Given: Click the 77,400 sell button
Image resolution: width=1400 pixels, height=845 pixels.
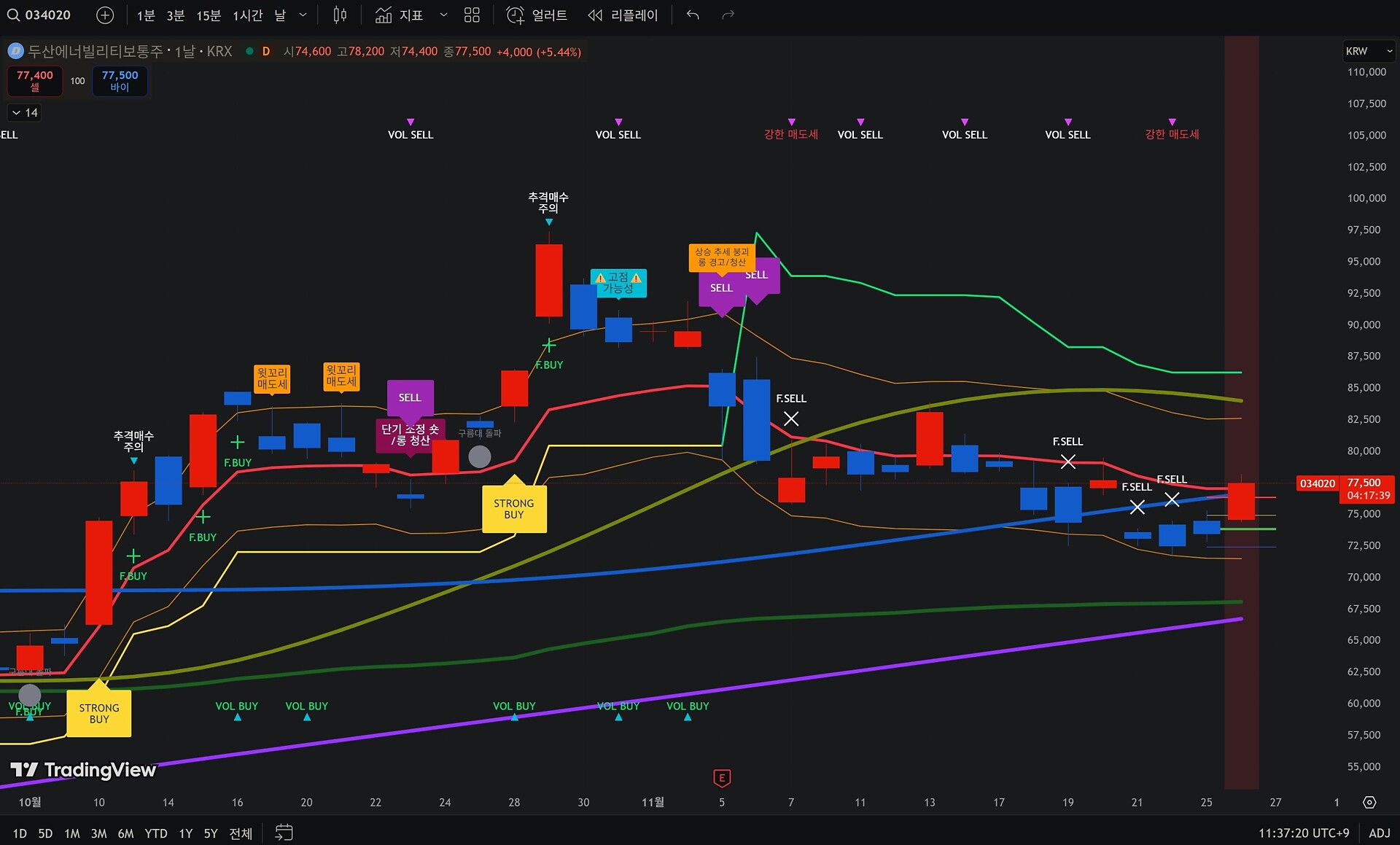Looking at the screenshot, I should (x=35, y=80).
